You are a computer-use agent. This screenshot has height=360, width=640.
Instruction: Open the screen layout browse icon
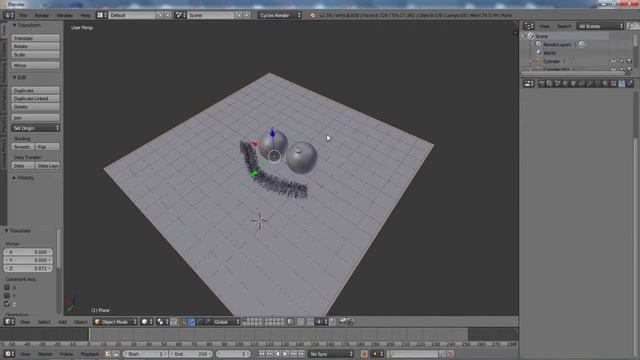[x=102, y=15]
